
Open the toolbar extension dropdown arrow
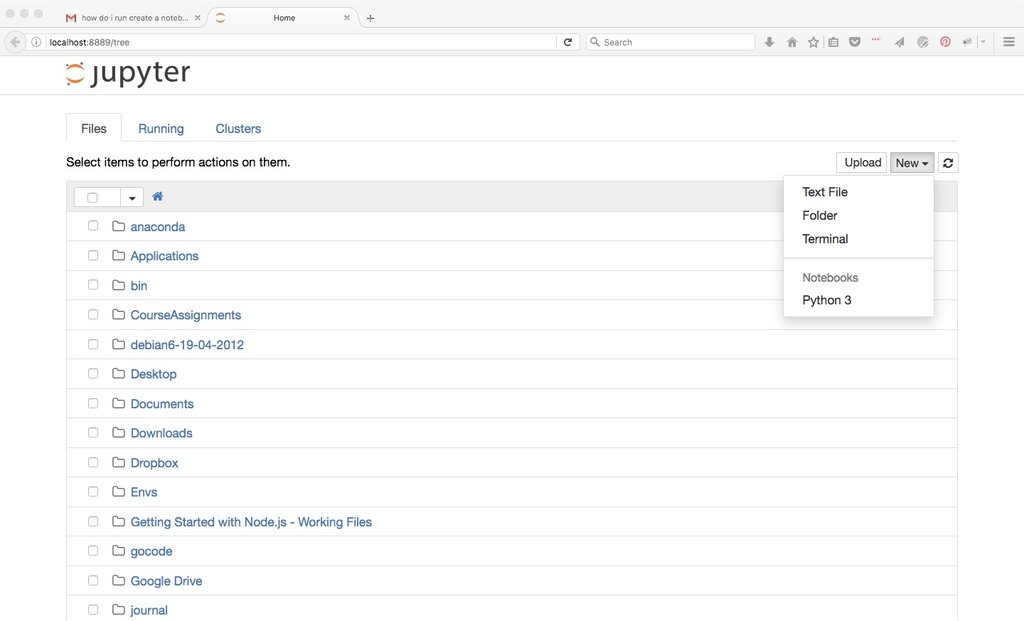coord(983,42)
